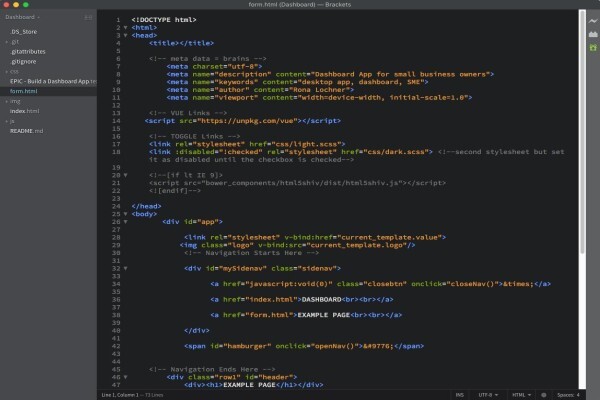Click the Line 1, Column 1 status text
The image size is (600, 400).
point(120,395)
